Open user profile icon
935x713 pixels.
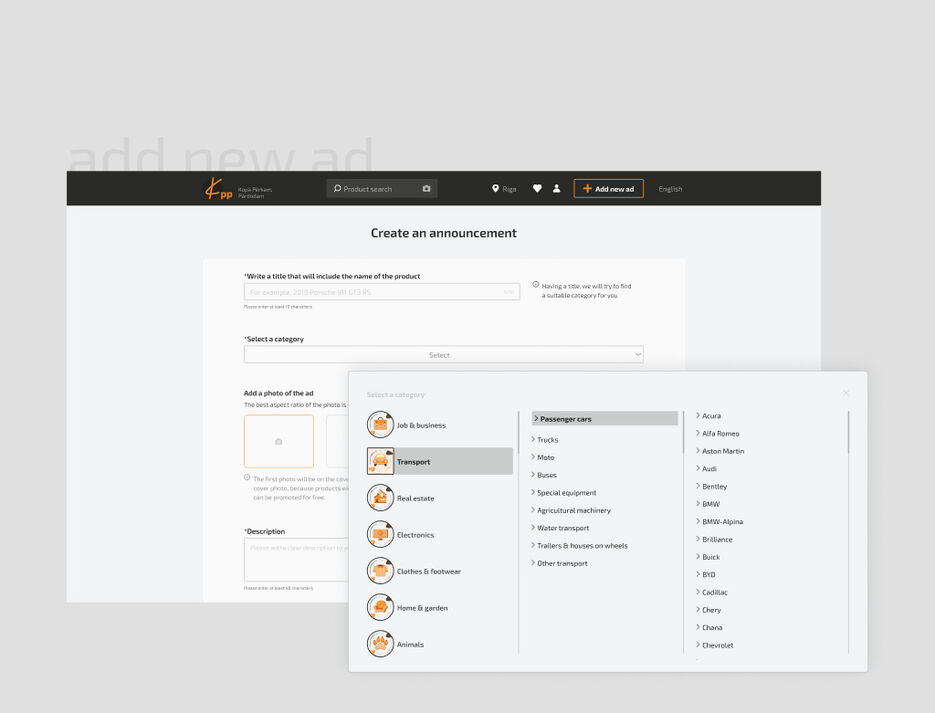pos(557,188)
